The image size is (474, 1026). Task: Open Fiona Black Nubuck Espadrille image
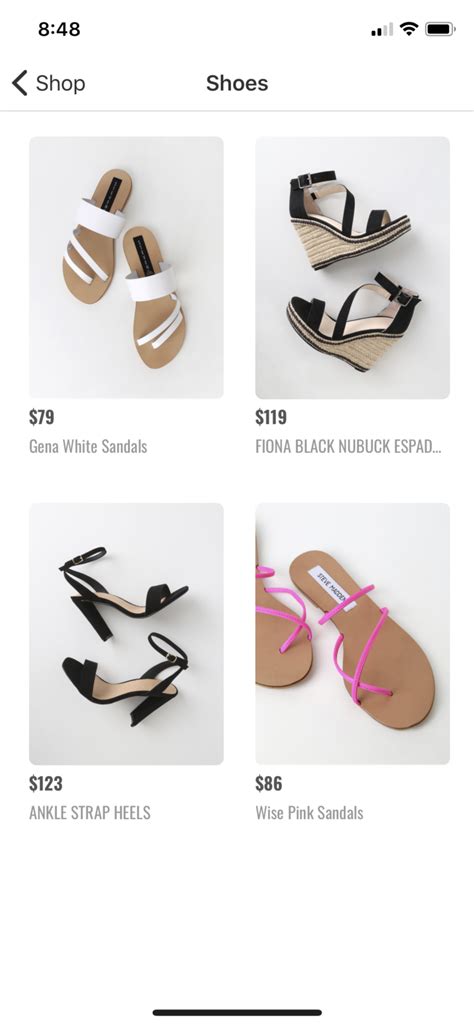pyautogui.click(x=352, y=267)
